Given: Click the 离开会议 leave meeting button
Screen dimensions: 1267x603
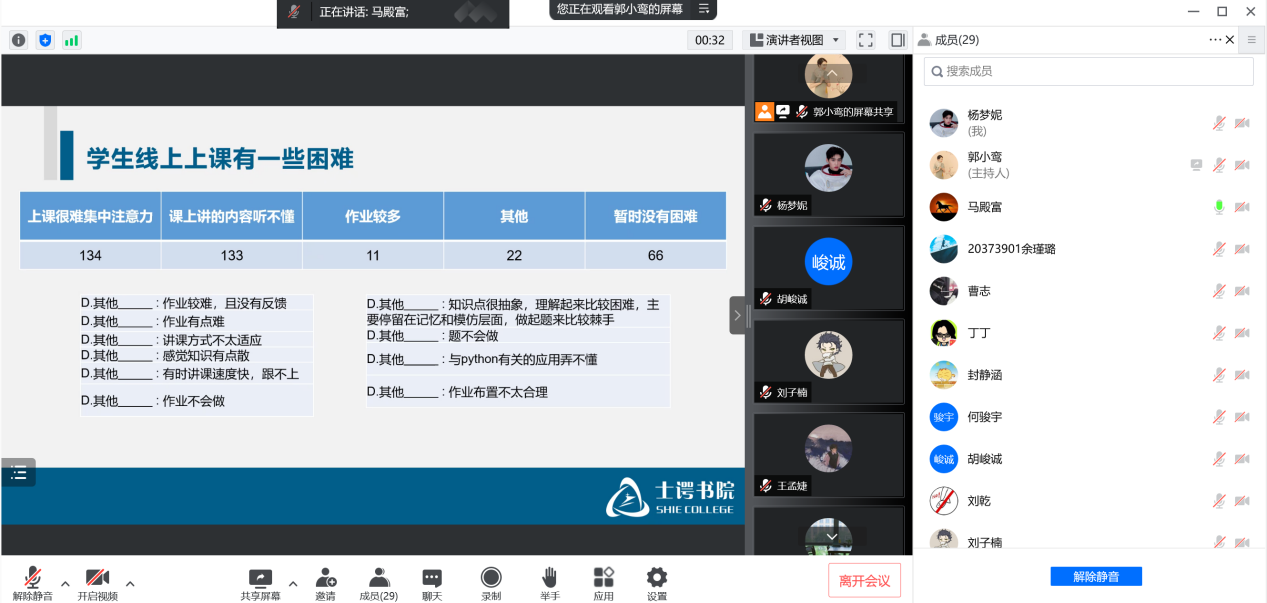Looking at the screenshot, I should pos(863,579).
